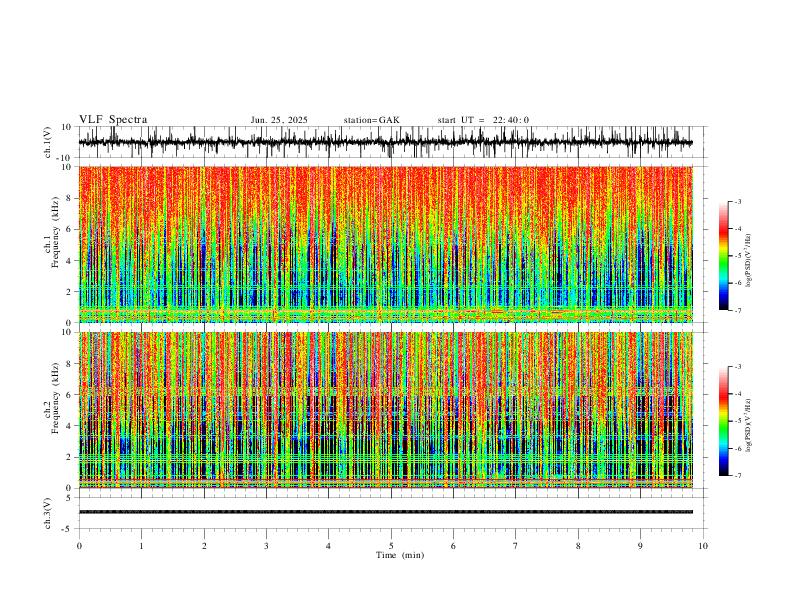Image resolution: width=792 pixels, height=612 pixels.
Task: Click the "station=GAK" header label
Action: pos(371,120)
